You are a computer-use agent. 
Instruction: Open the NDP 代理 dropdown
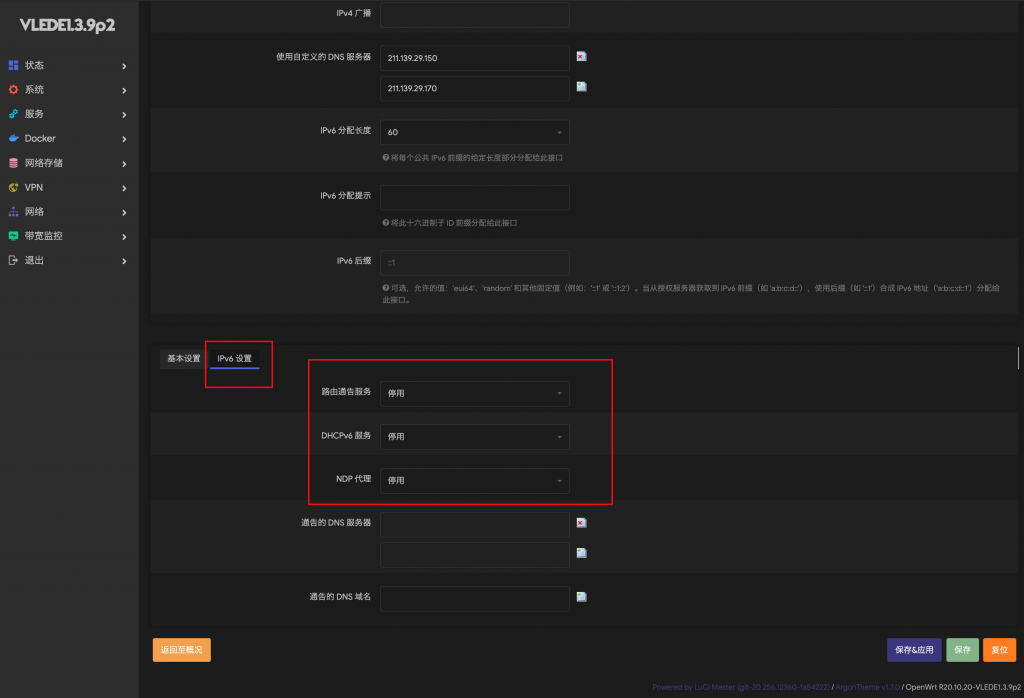pos(475,481)
